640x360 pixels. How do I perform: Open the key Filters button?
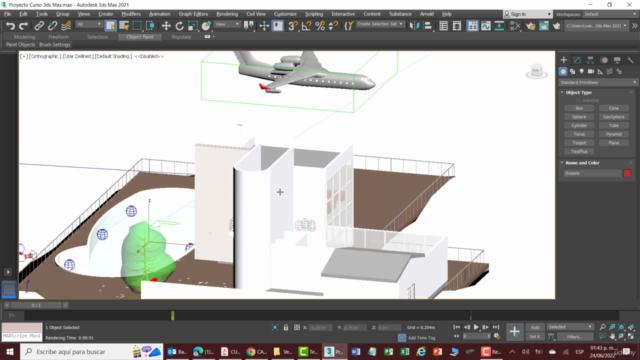coord(575,337)
